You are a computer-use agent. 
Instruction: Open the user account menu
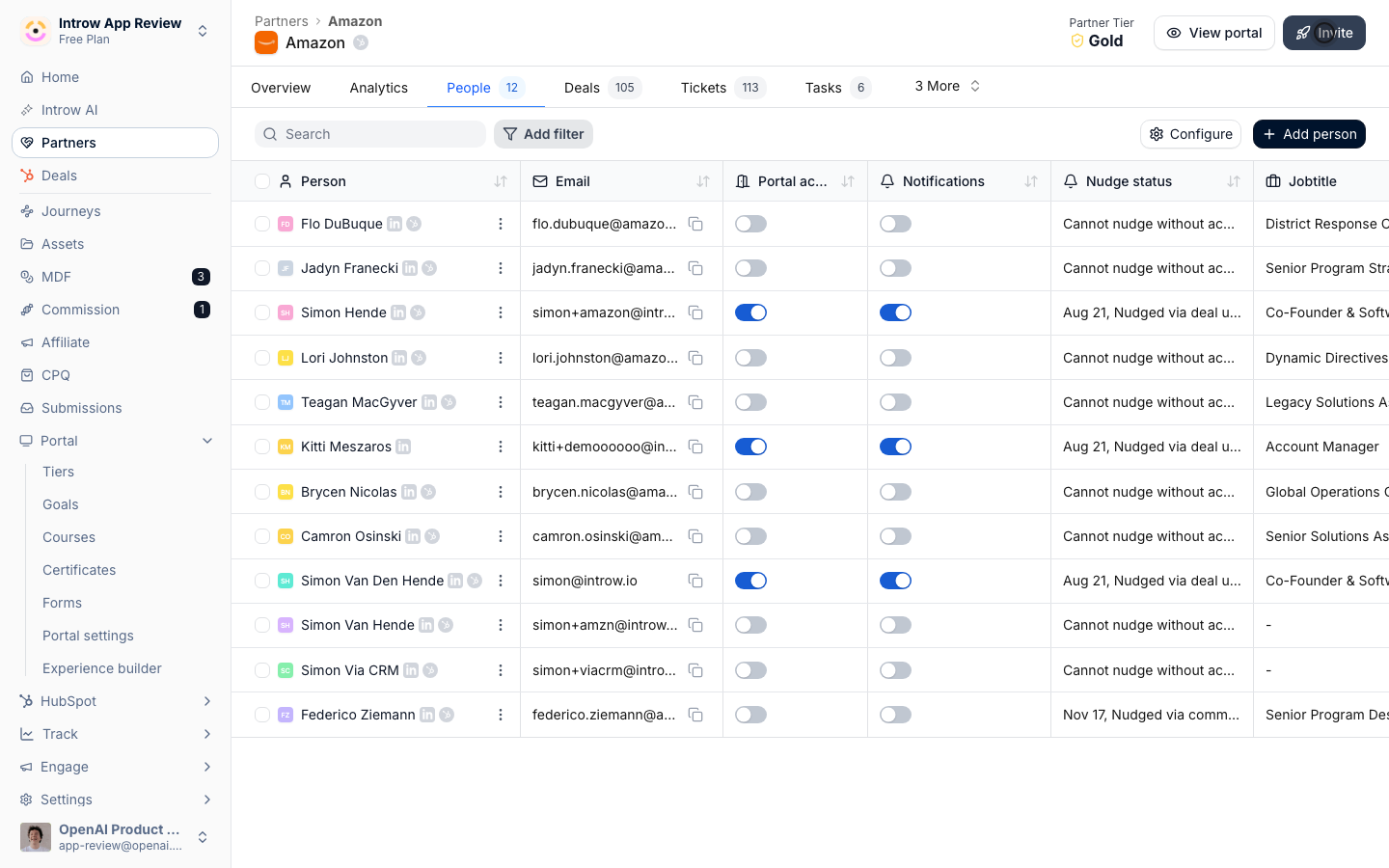[116, 837]
